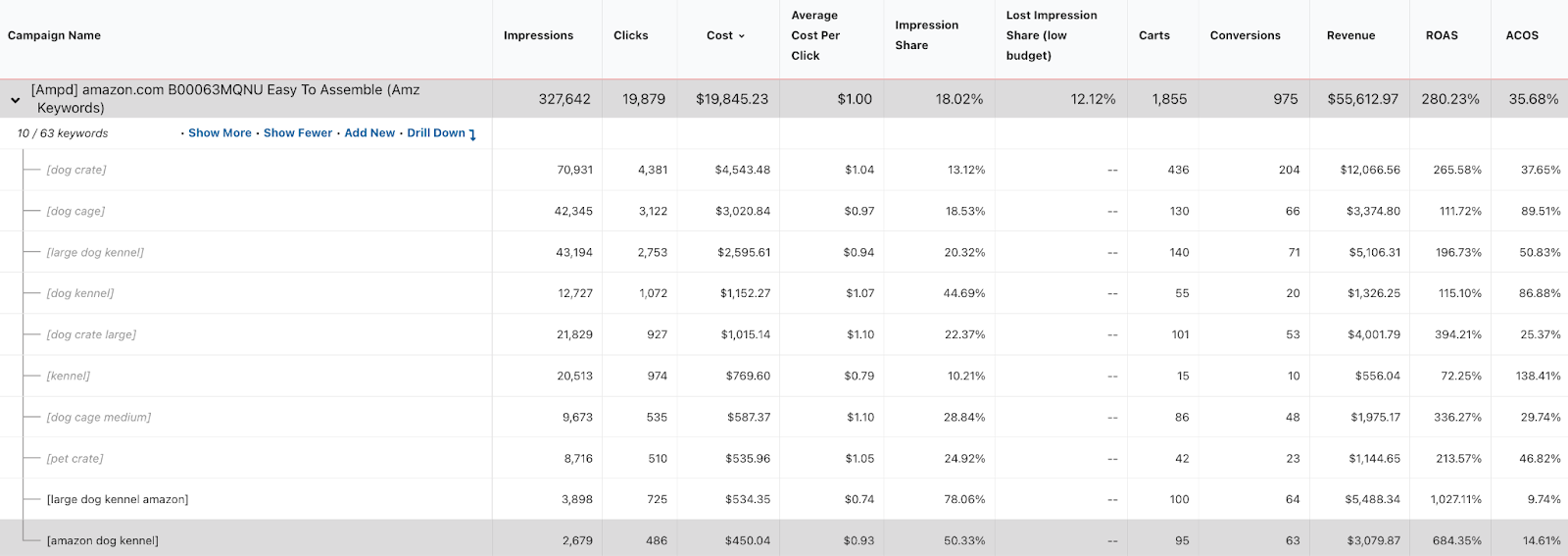
Task: Click campaign impressions 327,642
Action: [x=564, y=99]
